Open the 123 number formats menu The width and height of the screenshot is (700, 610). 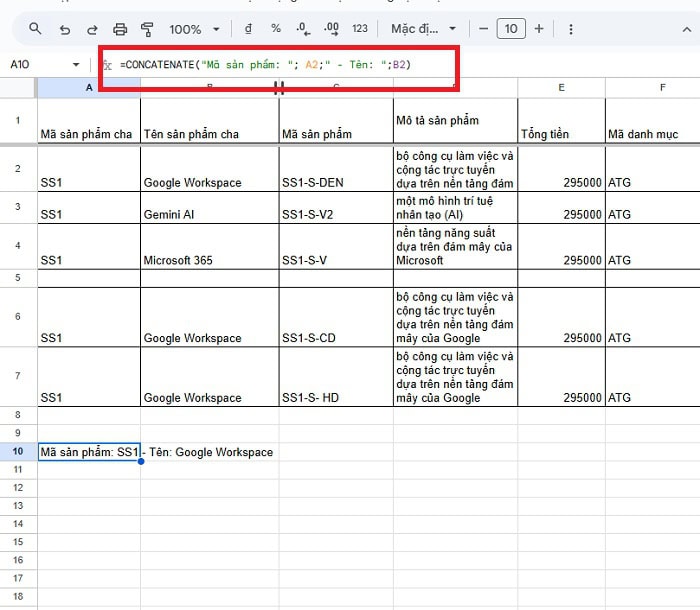pyautogui.click(x=360, y=29)
